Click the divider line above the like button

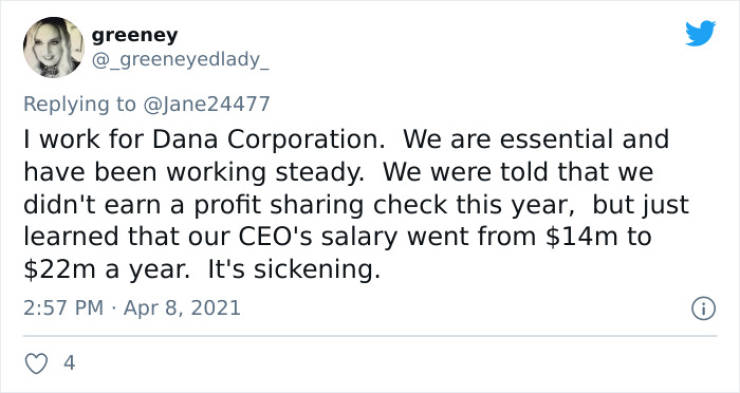click(x=370, y=336)
